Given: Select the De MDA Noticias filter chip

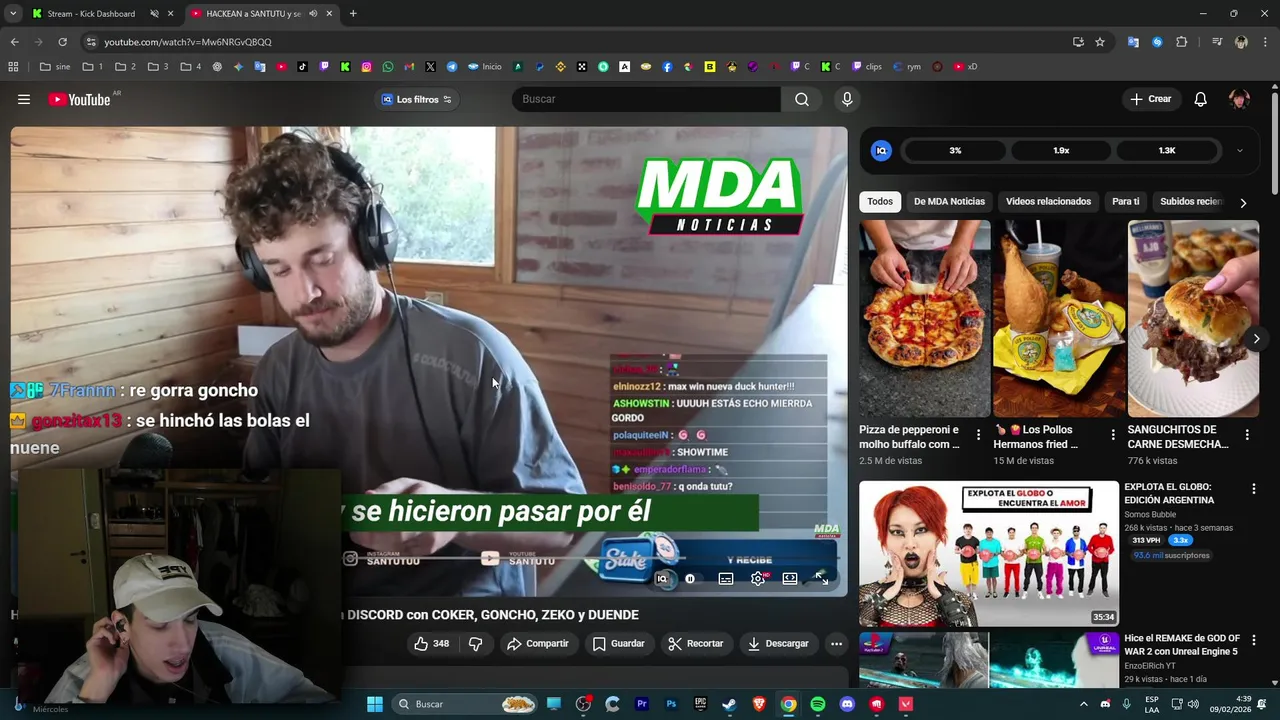Looking at the screenshot, I should (x=949, y=202).
